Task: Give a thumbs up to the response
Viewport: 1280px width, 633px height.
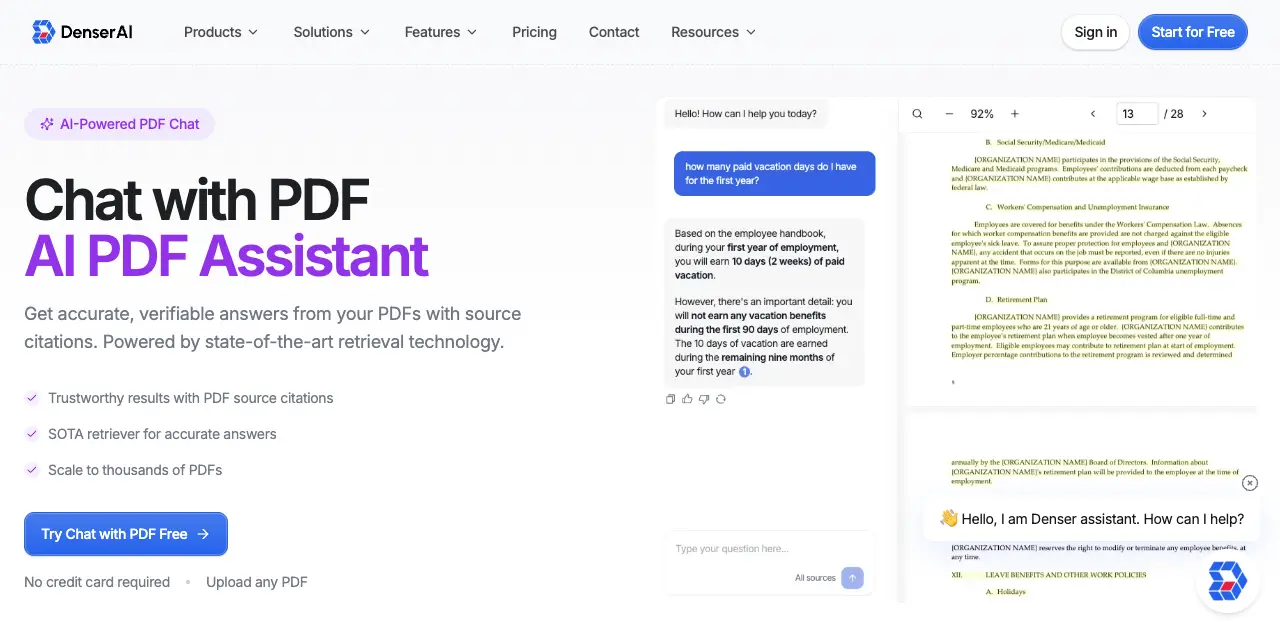Action: pos(687,399)
